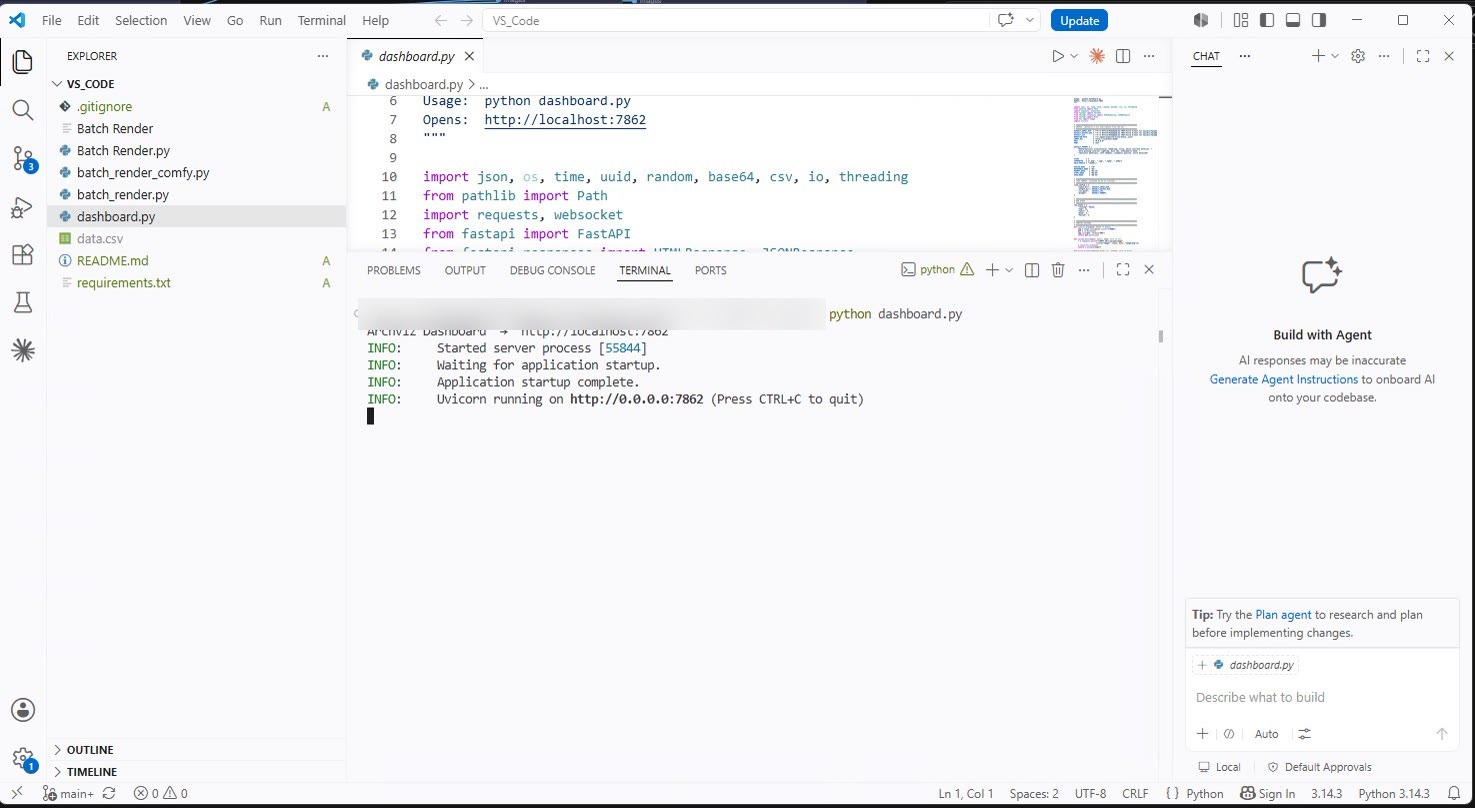Open the Plan agent link

(x=1283, y=615)
